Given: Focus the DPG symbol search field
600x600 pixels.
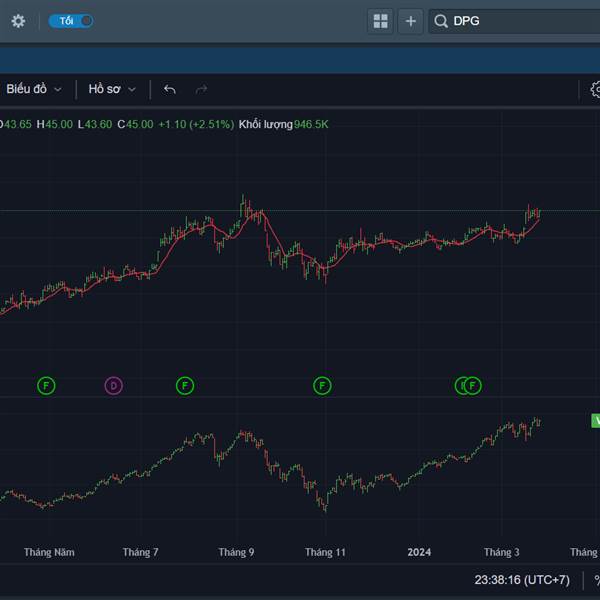Looking at the screenshot, I should [514, 21].
